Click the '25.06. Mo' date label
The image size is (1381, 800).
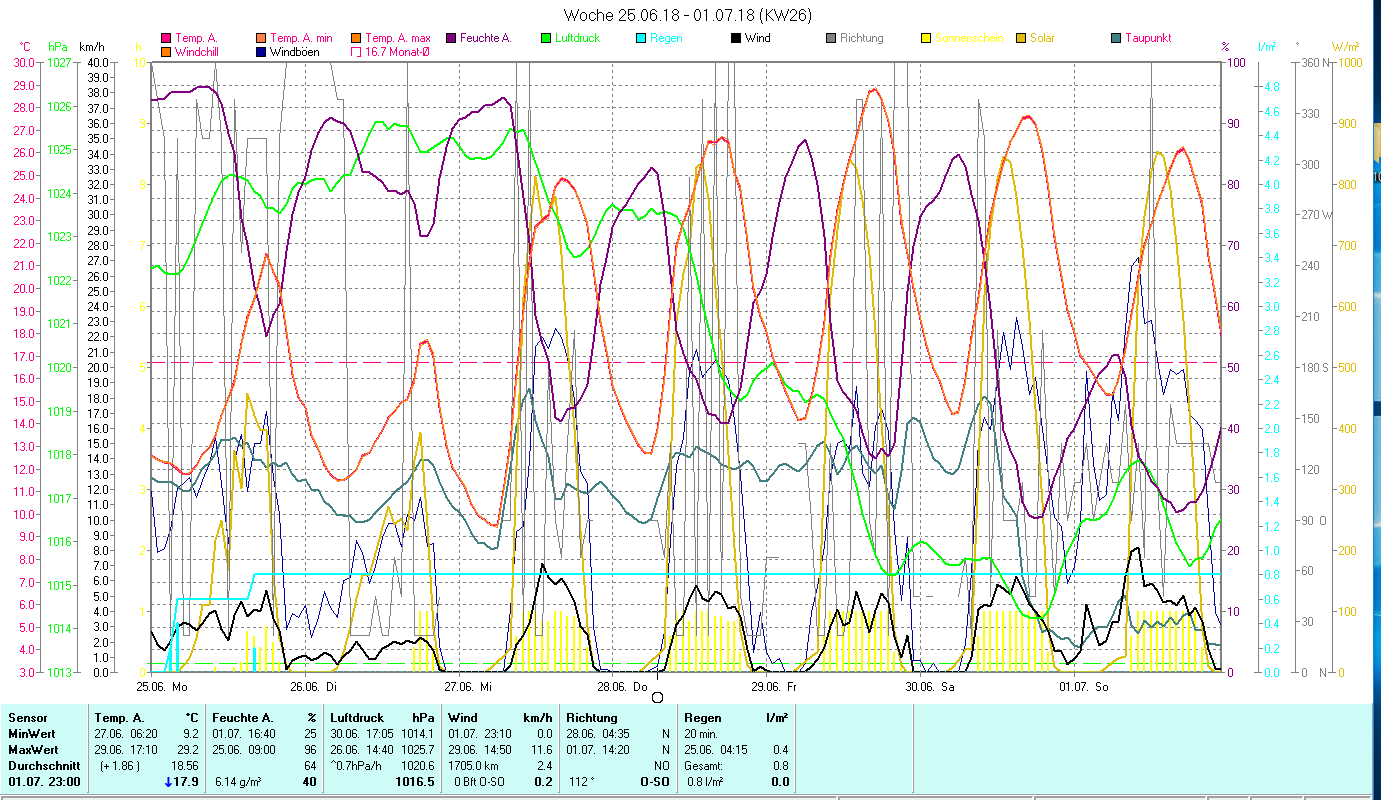(162, 687)
